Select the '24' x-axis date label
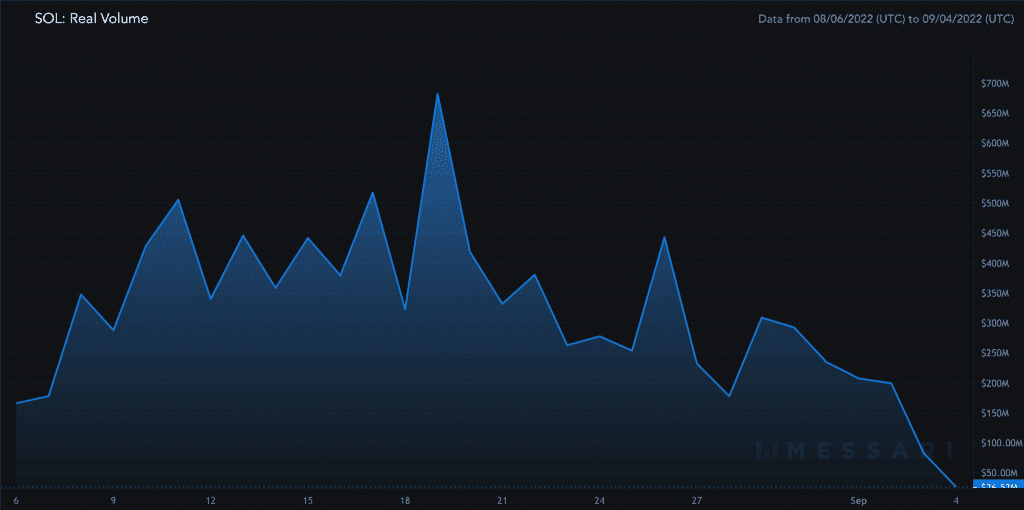Image resolution: width=1024 pixels, height=510 pixels. pos(600,501)
